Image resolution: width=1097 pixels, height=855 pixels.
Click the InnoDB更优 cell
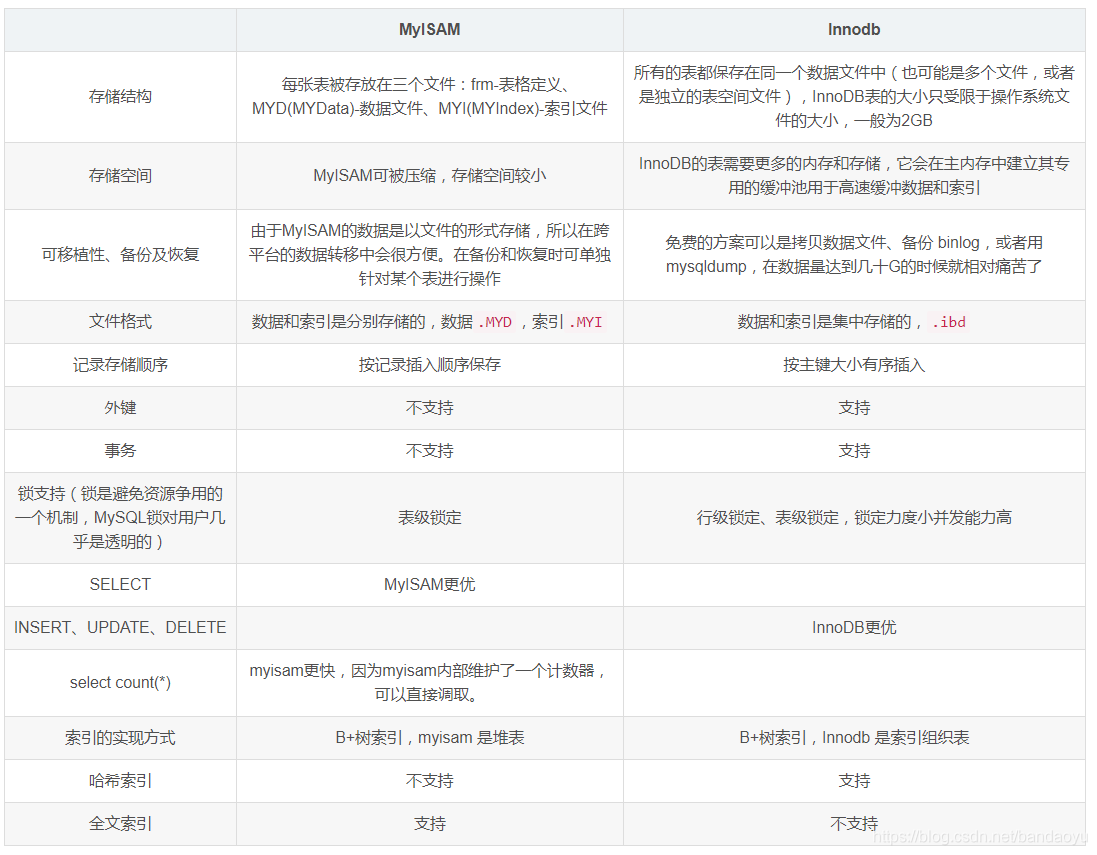854,628
